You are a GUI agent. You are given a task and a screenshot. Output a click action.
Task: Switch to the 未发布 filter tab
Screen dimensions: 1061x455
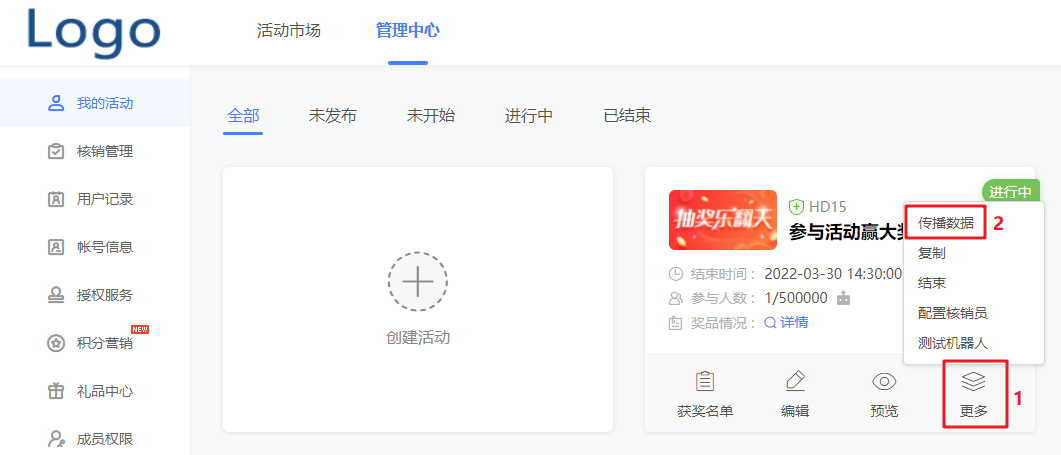(333, 116)
